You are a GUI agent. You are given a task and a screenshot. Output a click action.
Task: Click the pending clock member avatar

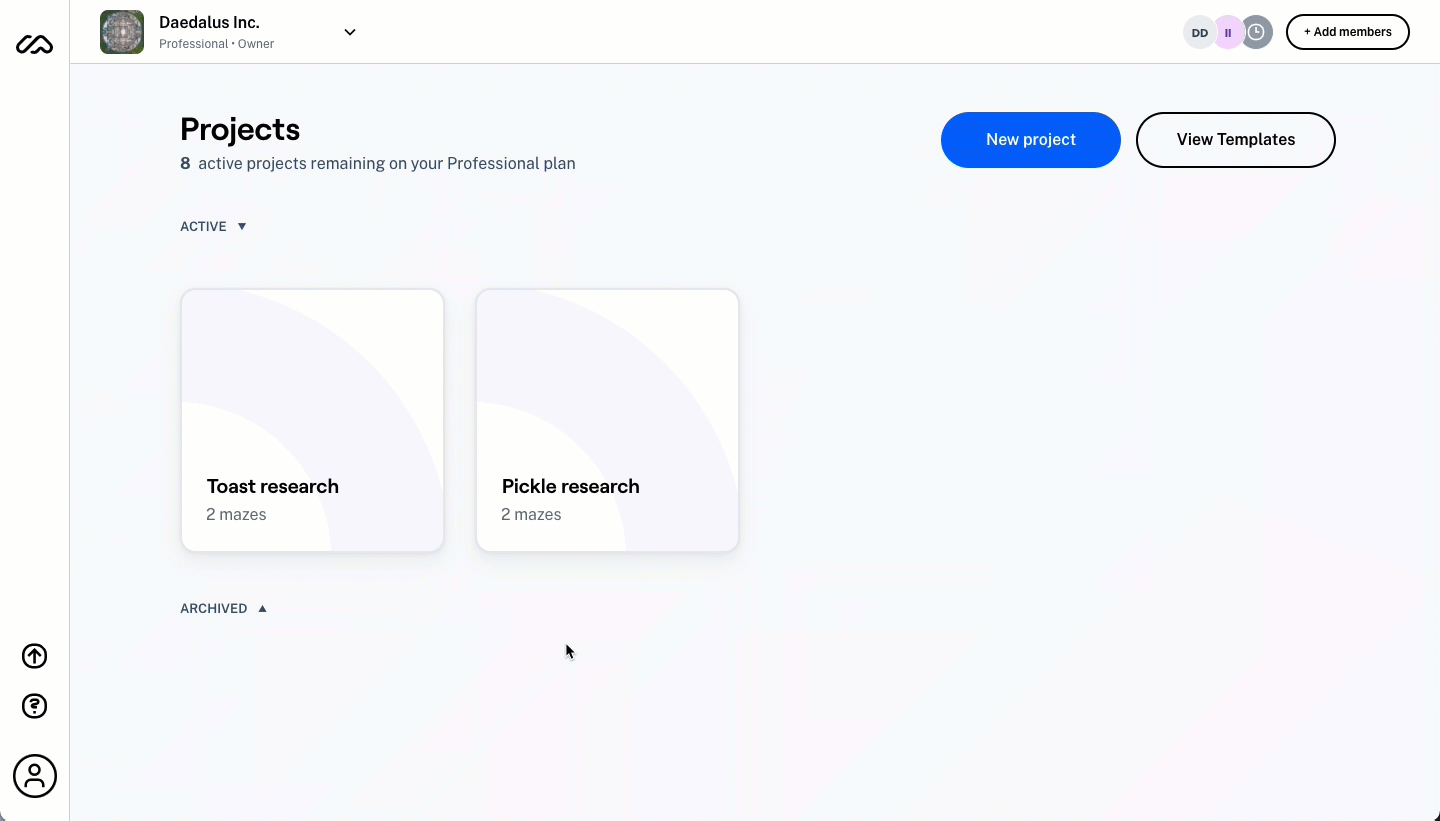[x=1257, y=32]
